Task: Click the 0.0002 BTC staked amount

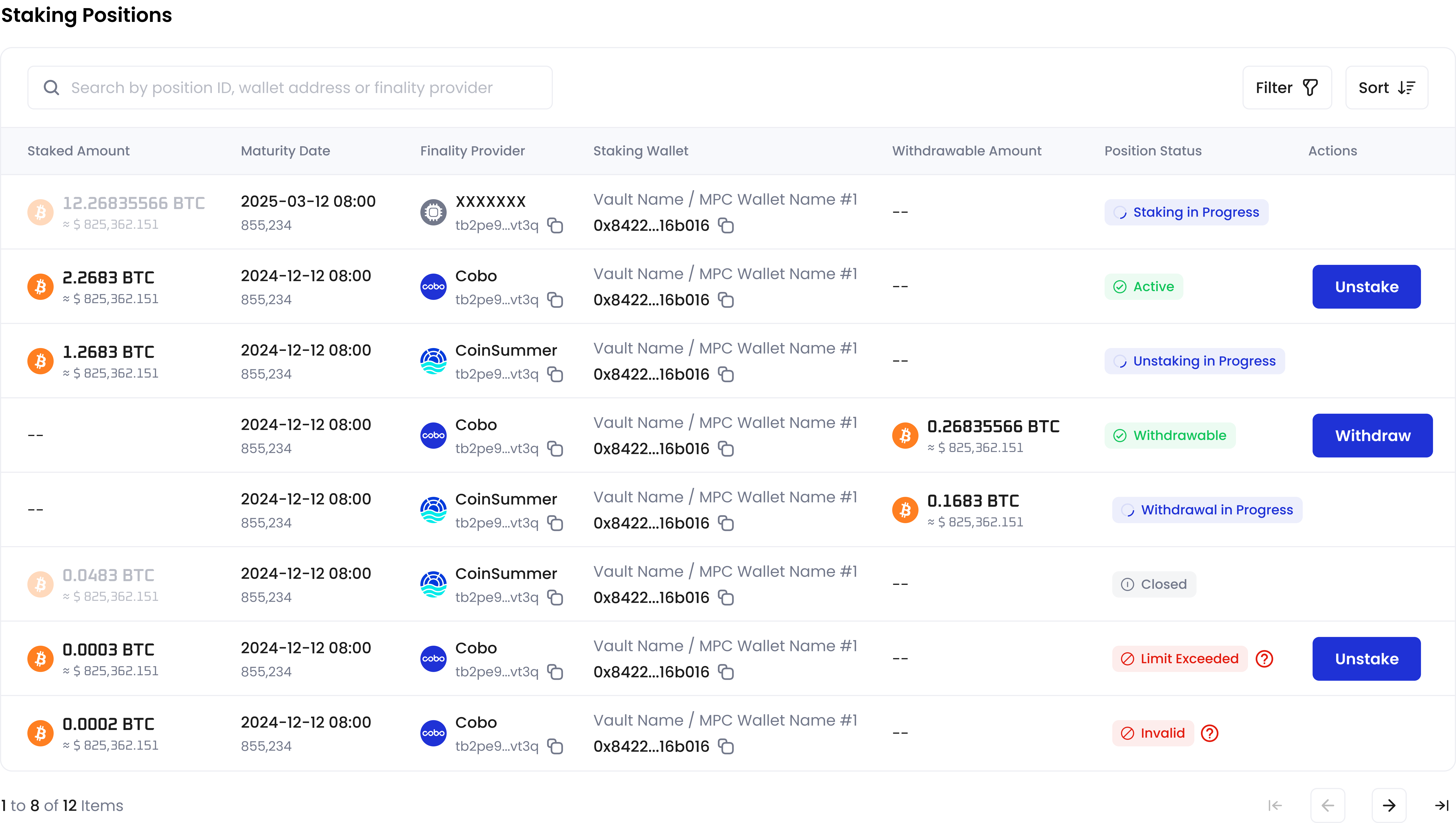Action: (x=109, y=724)
